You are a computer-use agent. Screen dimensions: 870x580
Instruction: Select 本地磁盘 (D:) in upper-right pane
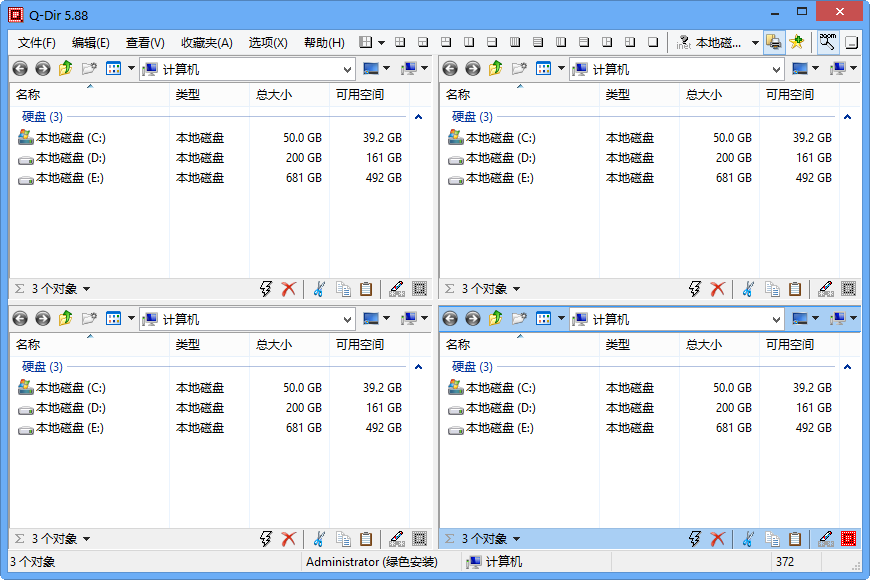point(500,158)
